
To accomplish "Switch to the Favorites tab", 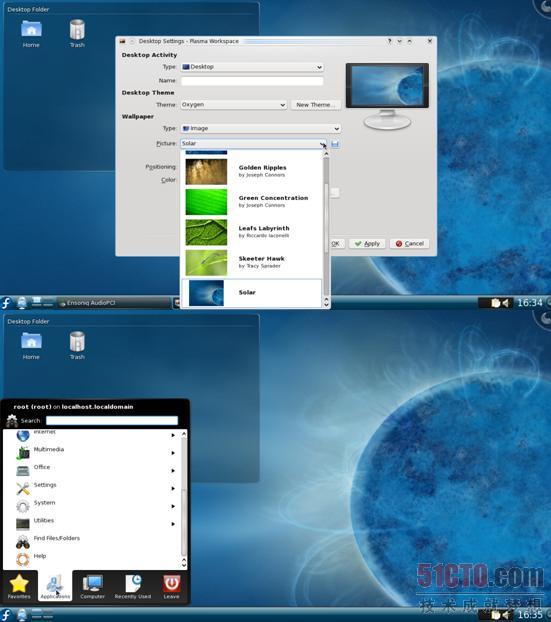I will (x=19, y=586).
